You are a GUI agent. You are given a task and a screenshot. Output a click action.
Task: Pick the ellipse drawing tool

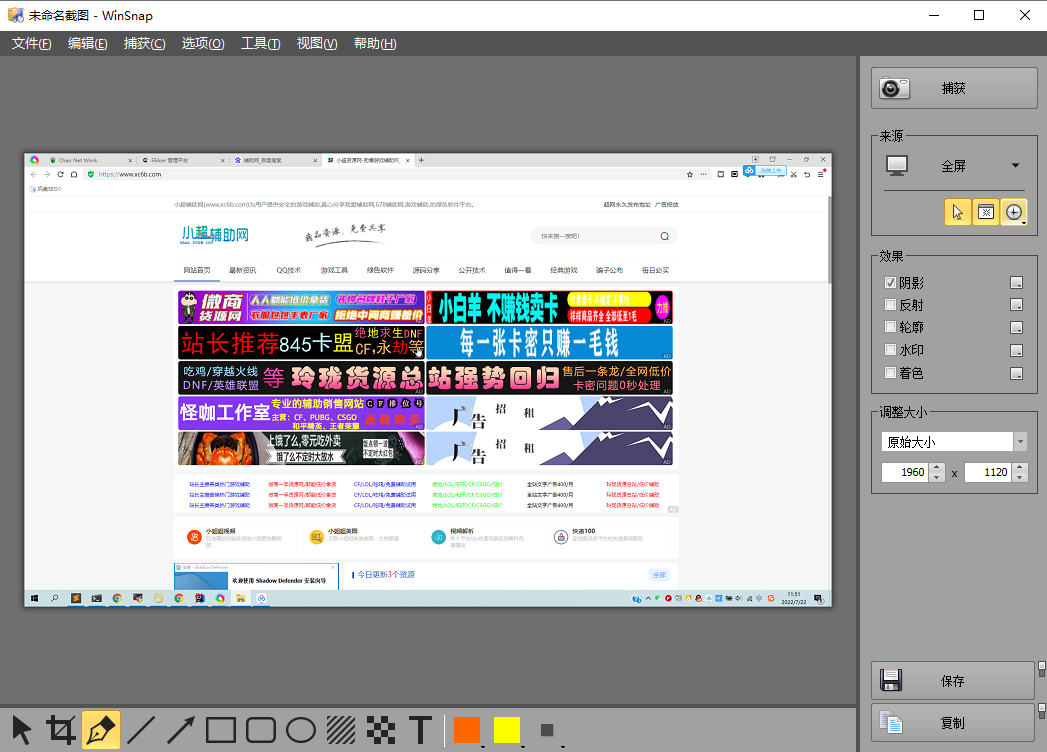[299, 729]
